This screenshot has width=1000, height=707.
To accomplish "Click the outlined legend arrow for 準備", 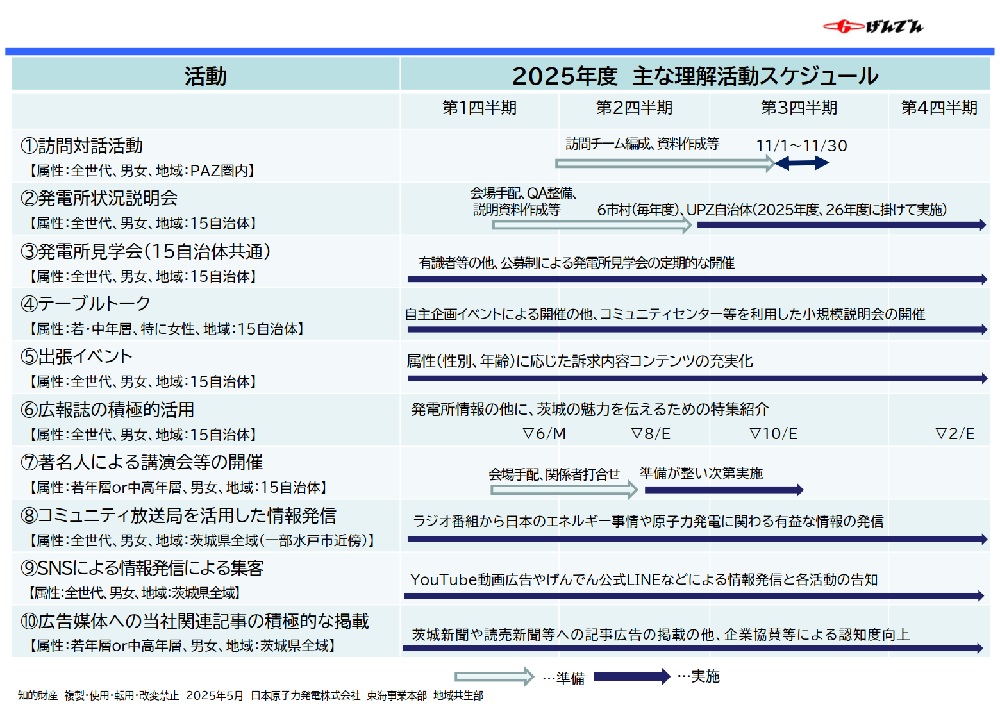I will tap(494, 676).
